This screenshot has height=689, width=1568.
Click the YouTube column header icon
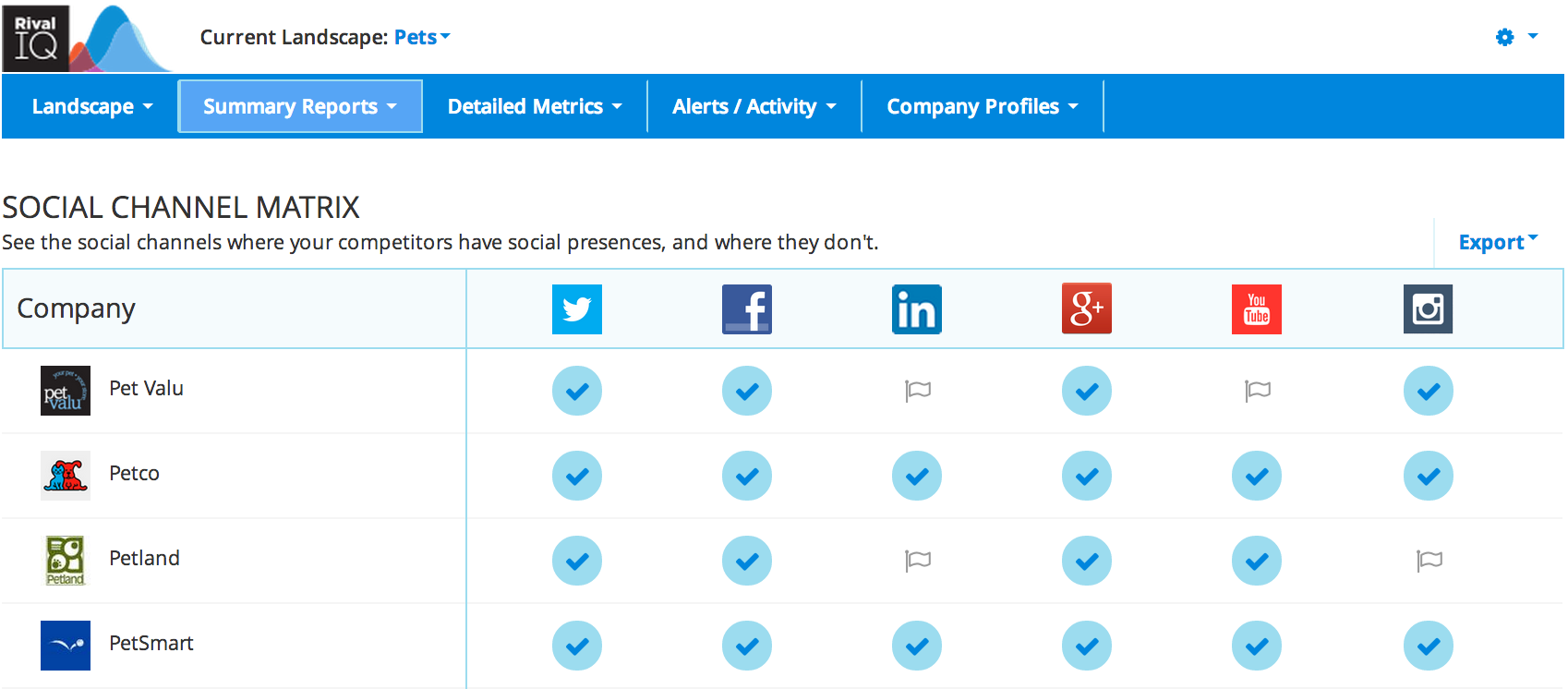[1257, 308]
